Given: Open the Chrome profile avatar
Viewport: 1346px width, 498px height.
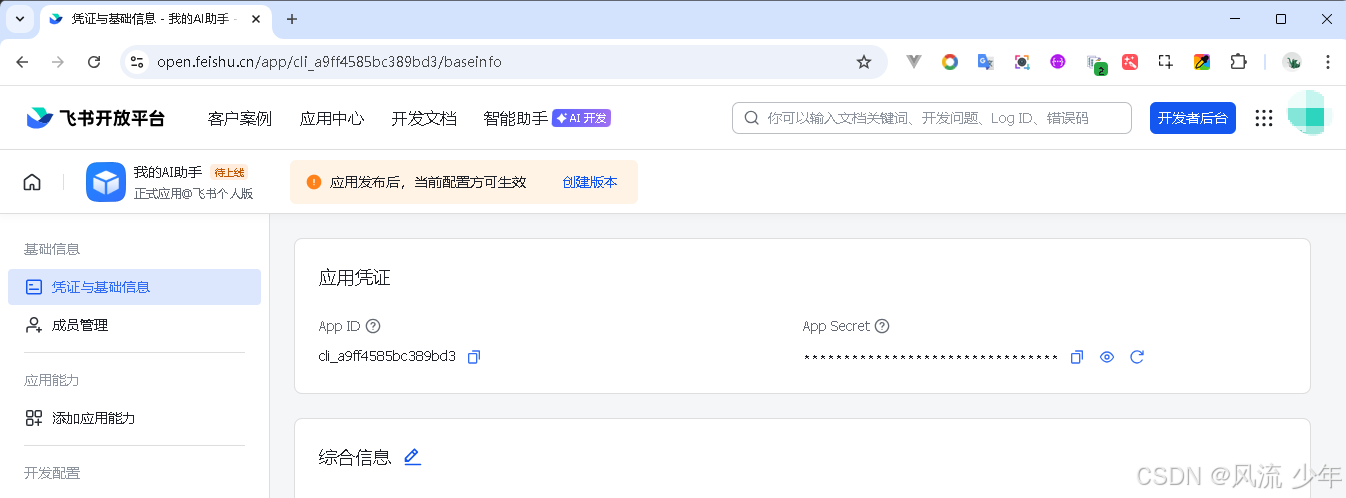Looking at the screenshot, I should click(1292, 62).
